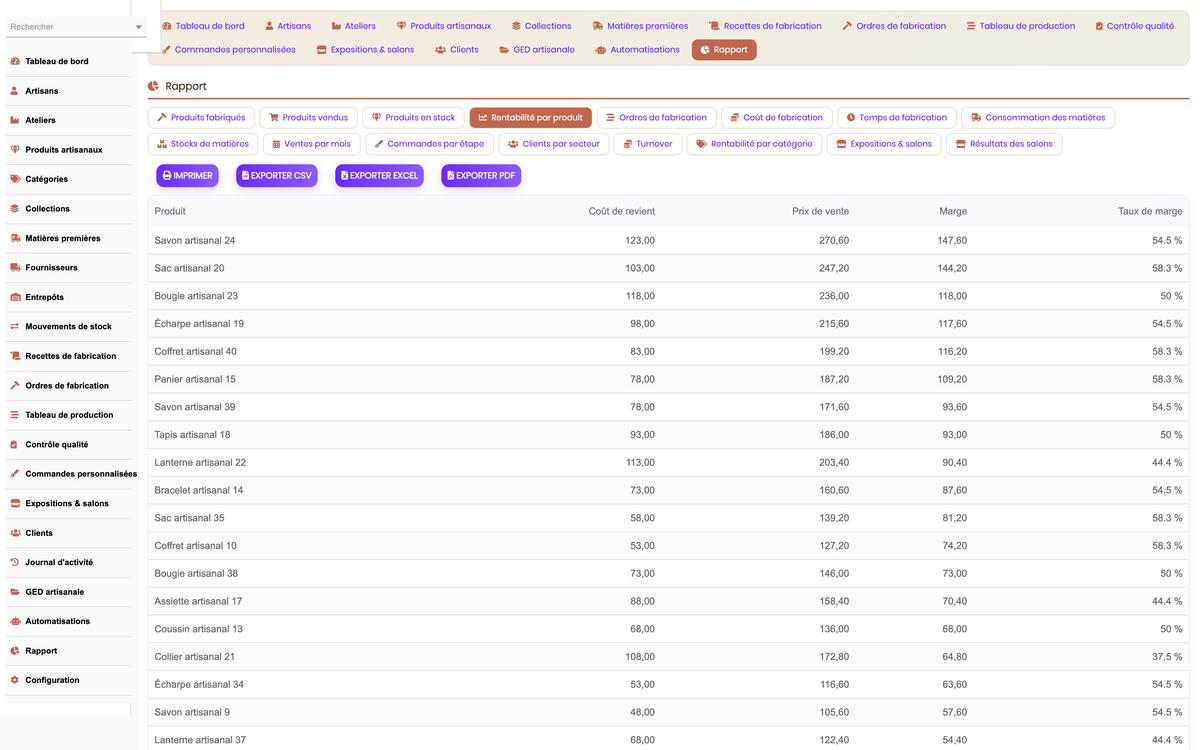Click the Automatisations robot icon in sidebar
The image size is (1200, 750).
pyautogui.click(x=15, y=621)
